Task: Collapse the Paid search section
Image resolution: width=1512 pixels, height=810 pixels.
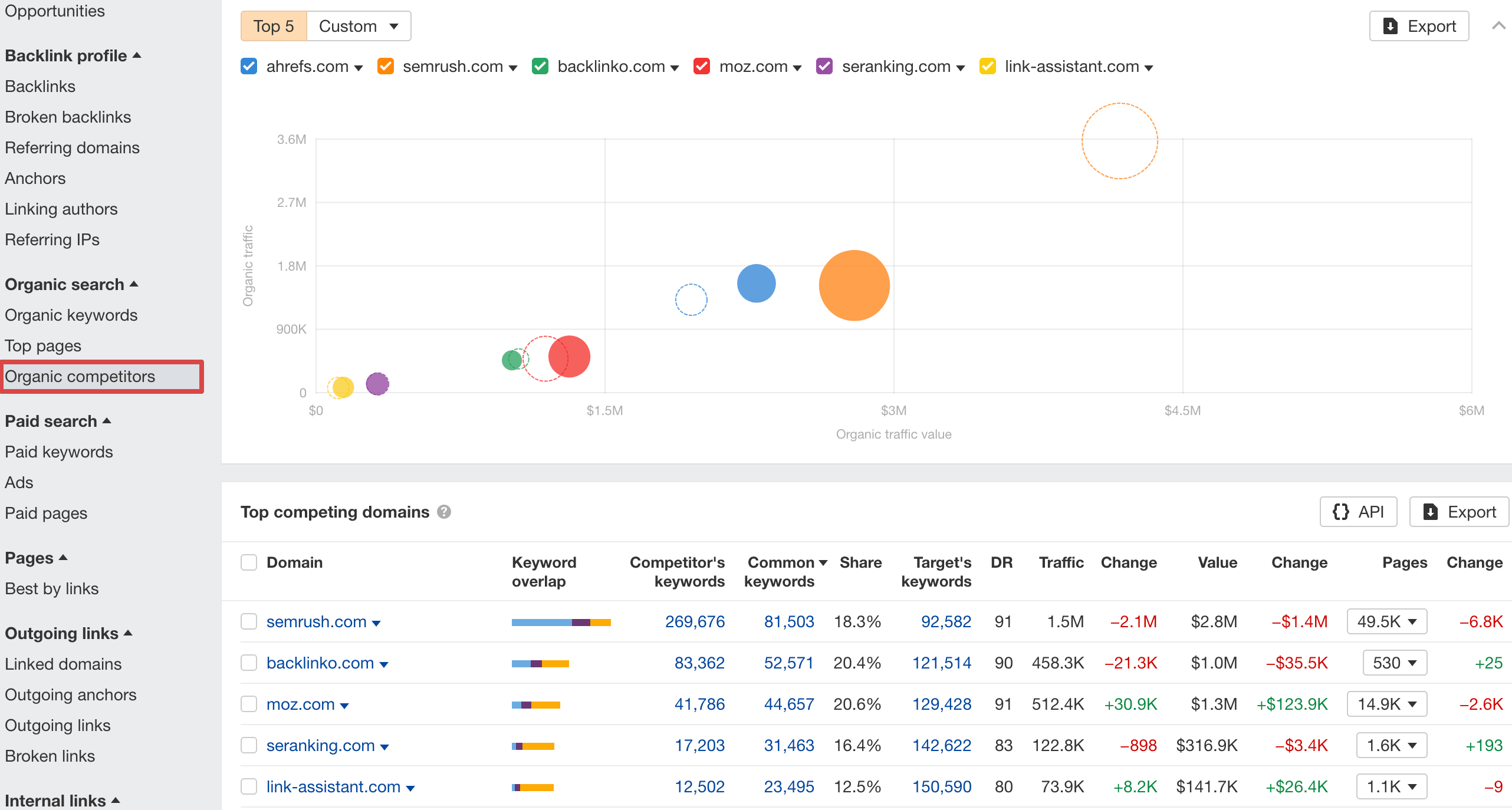Action: (x=58, y=421)
